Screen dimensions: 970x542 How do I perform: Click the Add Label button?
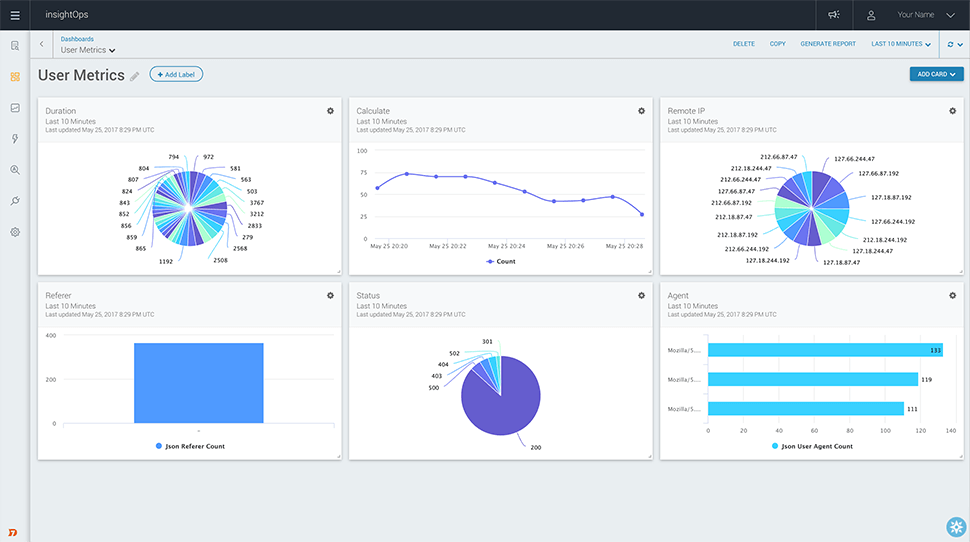176,74
